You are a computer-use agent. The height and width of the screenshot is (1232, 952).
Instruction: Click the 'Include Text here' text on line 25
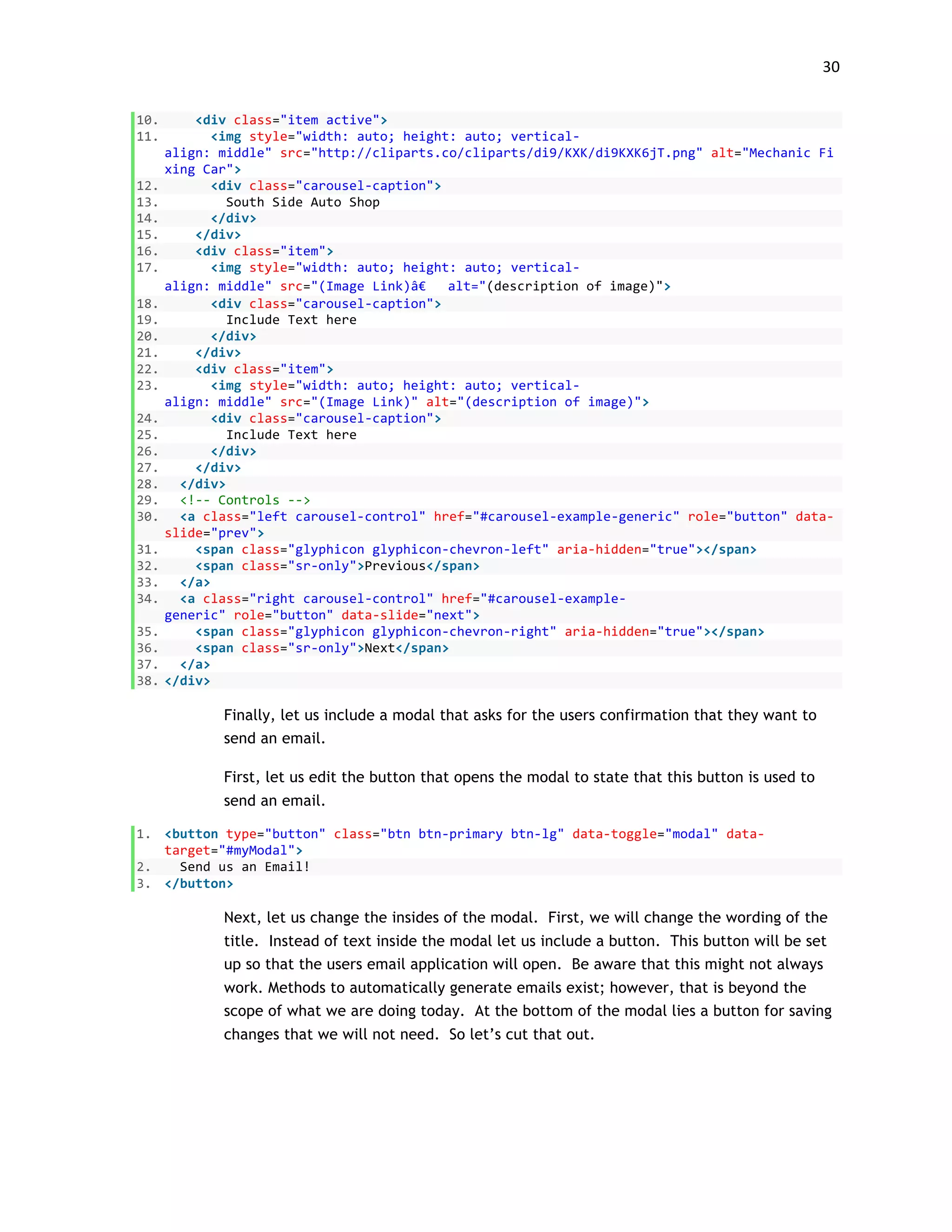point(291,435)
